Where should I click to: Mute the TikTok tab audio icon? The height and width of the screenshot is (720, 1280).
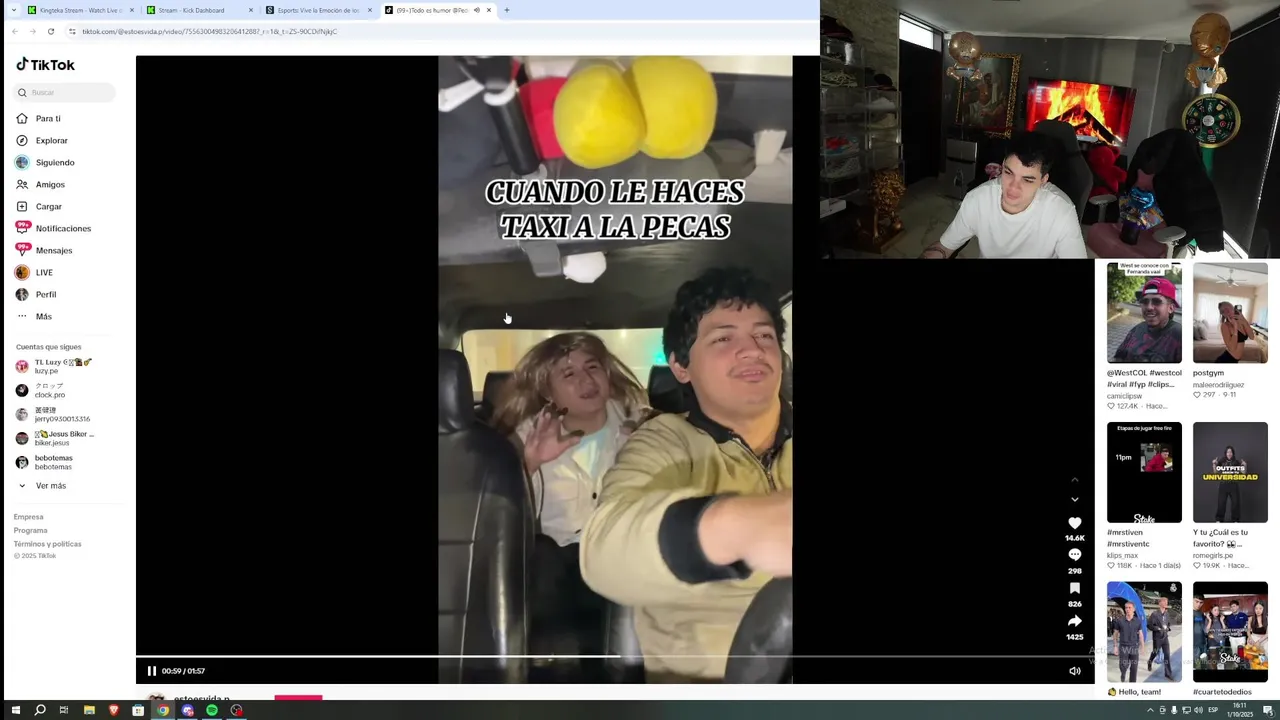click(x=477, y=10)
